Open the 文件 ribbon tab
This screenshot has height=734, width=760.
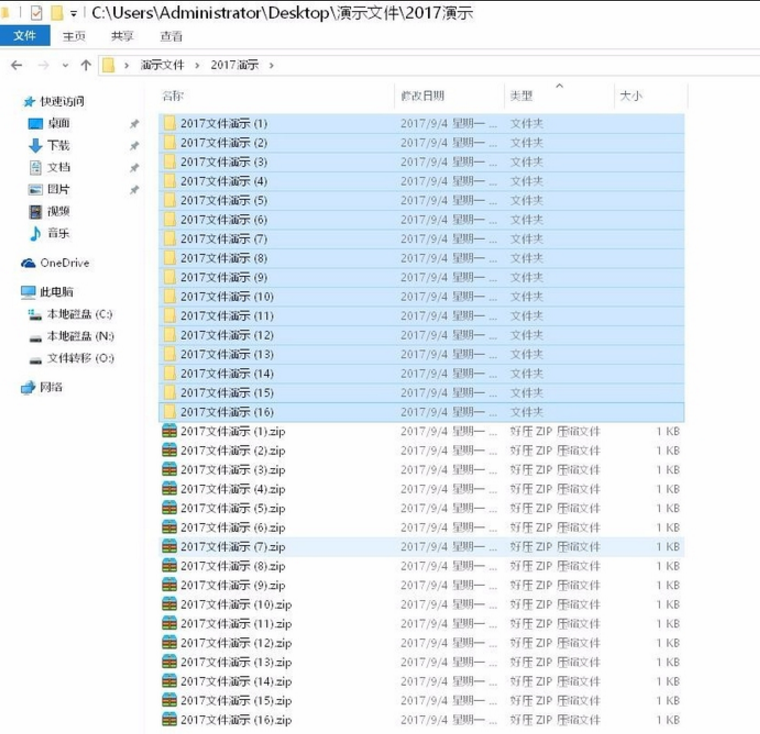[x=25, y=36]
